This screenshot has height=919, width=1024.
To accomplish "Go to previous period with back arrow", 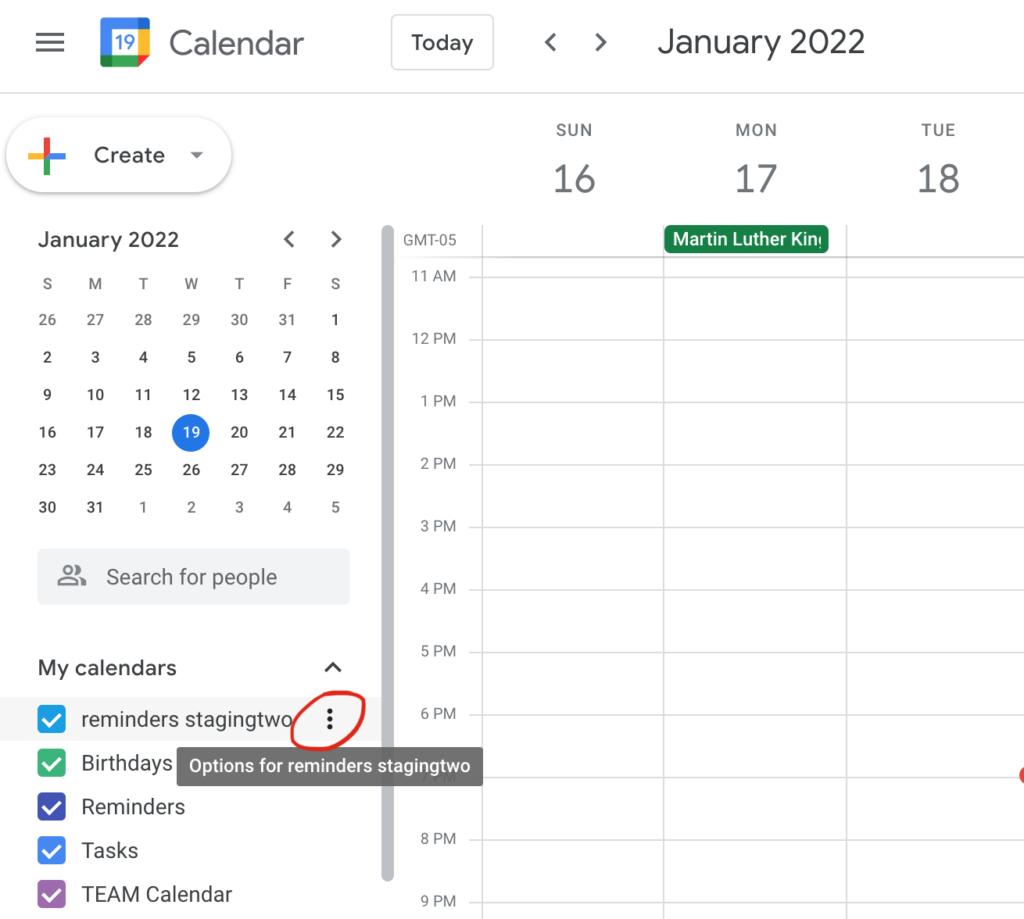I will [x=550, y=42].
